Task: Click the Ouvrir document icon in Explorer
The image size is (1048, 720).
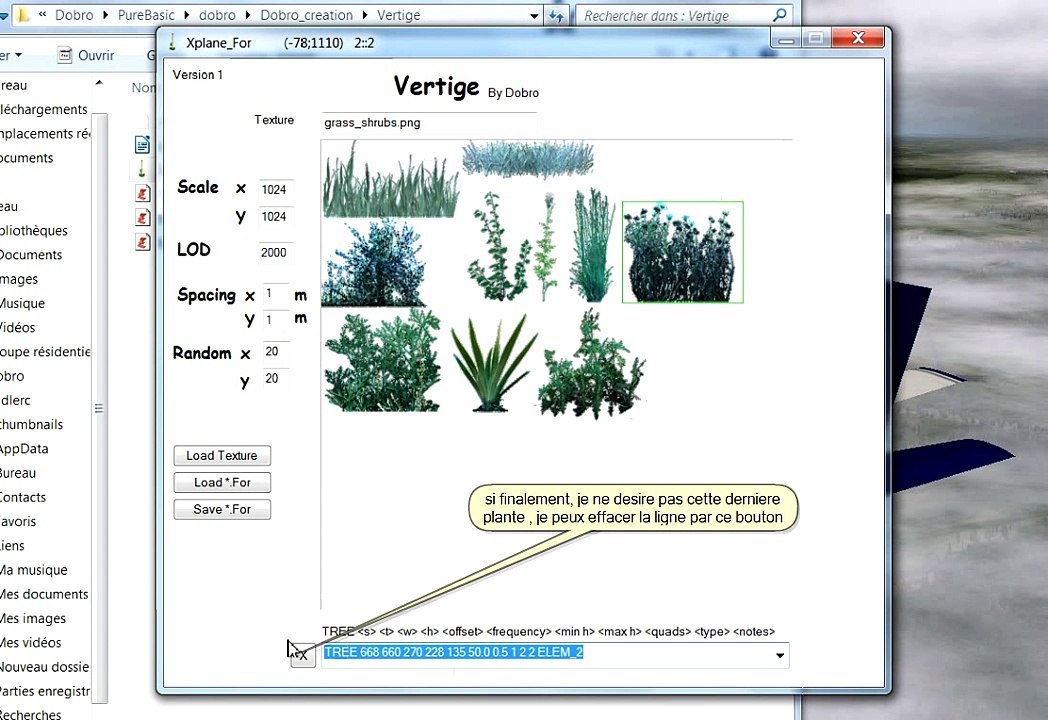Action: 64,55
